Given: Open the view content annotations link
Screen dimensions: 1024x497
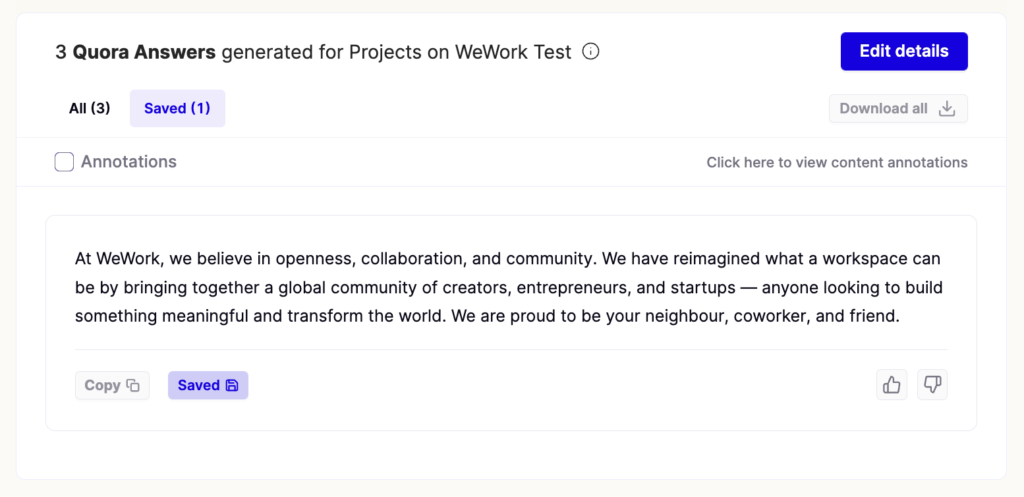Looking at the screenshot, I should 836,162.
